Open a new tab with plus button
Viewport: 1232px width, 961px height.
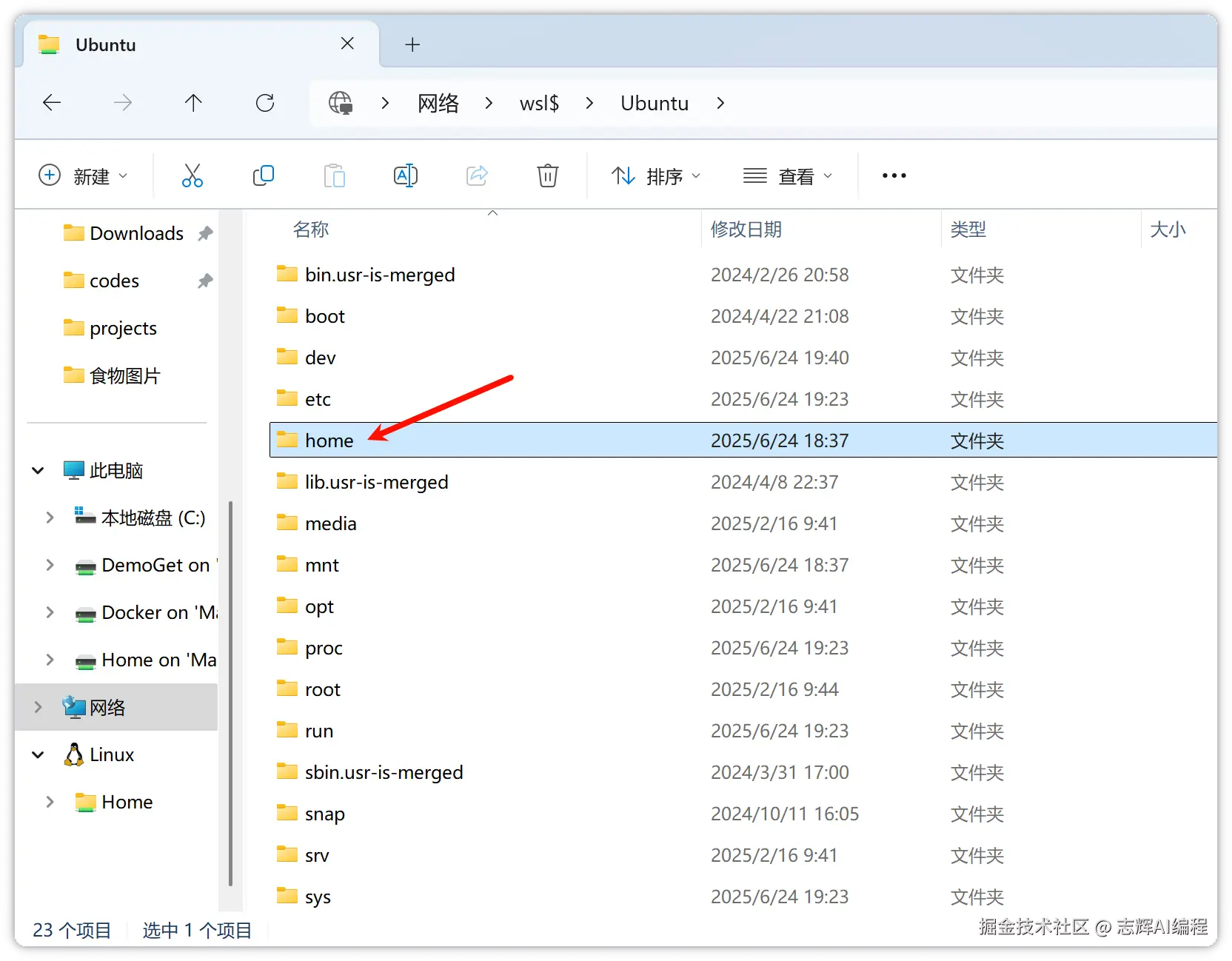click(x=412, y=45)
